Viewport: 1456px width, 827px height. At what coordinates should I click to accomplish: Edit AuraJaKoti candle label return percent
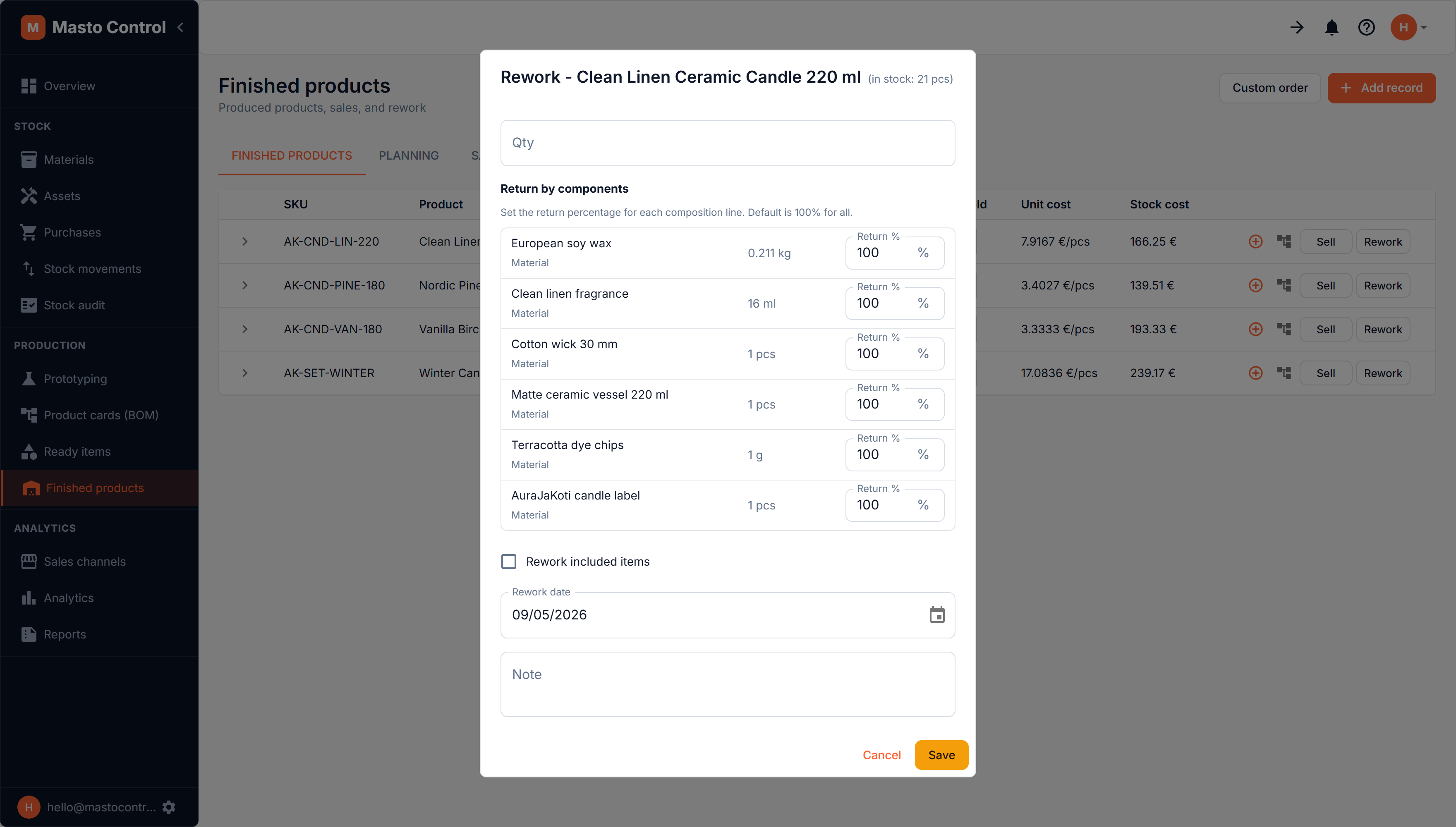tap(894, 505)
